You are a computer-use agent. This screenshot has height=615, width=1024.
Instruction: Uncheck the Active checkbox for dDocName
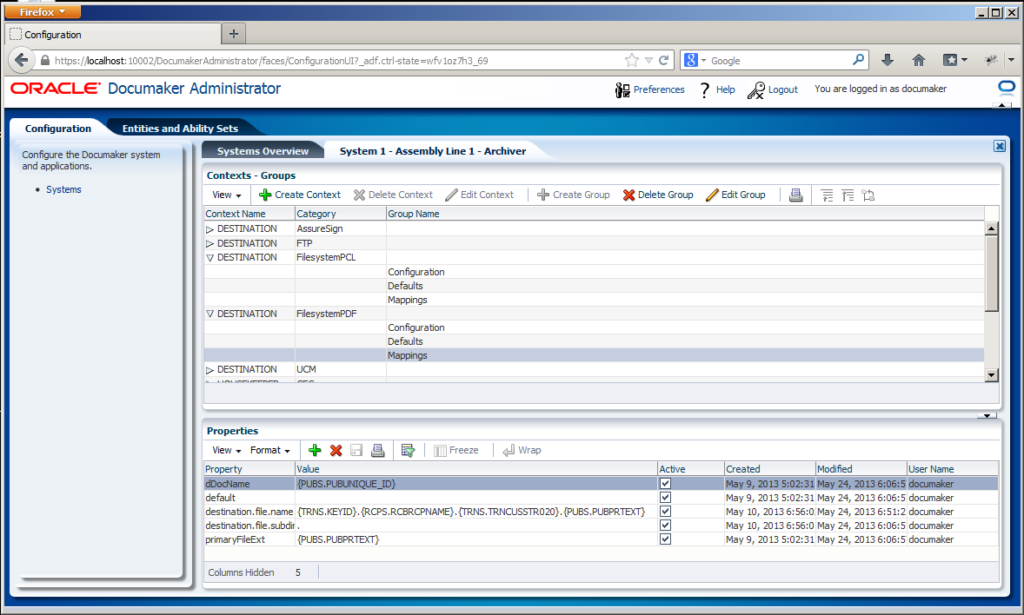[665, 483]
